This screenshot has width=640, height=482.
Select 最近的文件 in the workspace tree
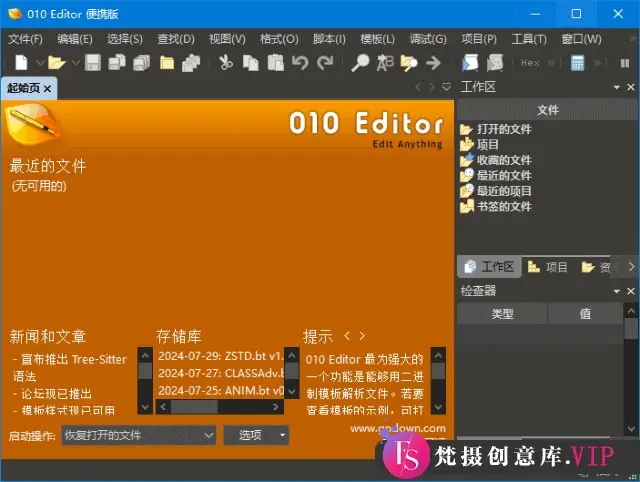pyautogui.click(x=496, y=175)
